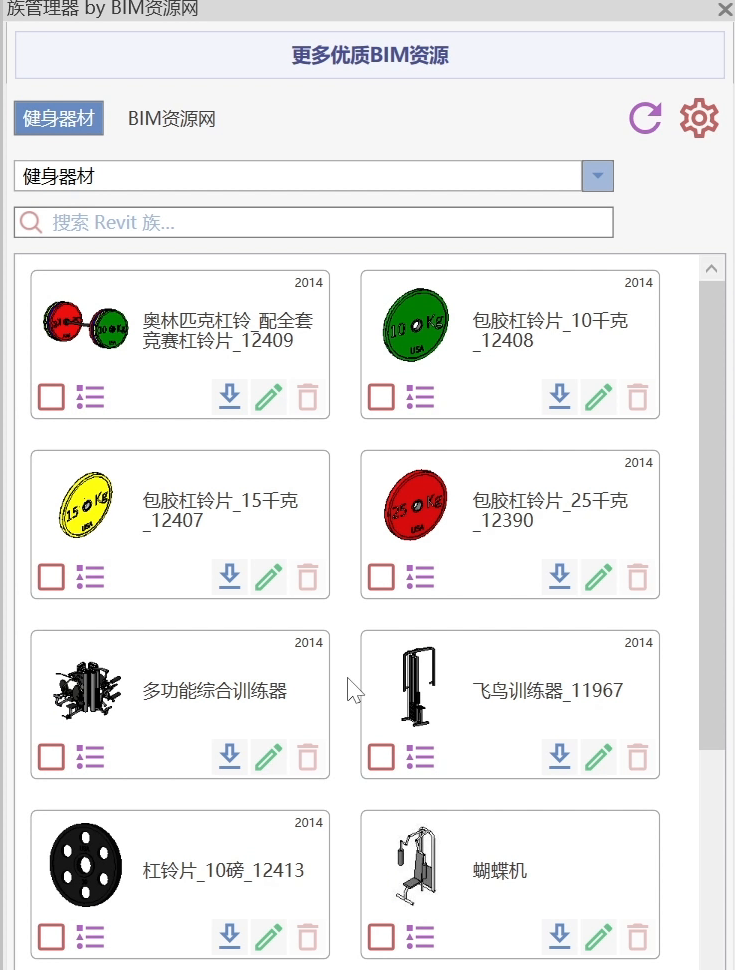Download 包胶杠铃片_15千克_12407 family

(230, 577)
